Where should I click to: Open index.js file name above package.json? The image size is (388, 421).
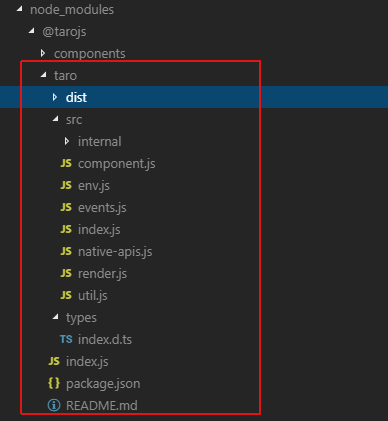coord(87,362)
